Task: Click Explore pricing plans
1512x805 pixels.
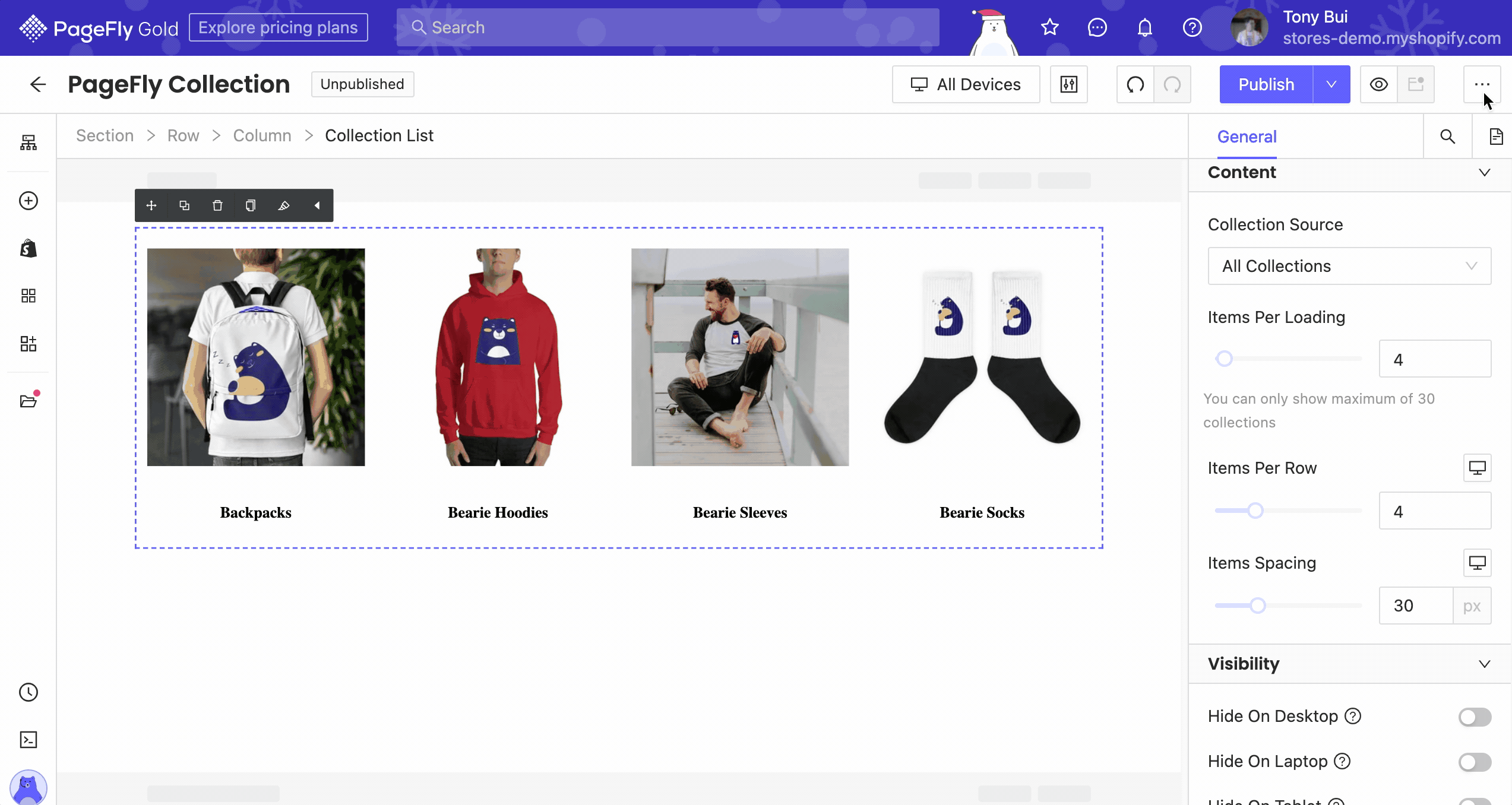Action: 278,27
